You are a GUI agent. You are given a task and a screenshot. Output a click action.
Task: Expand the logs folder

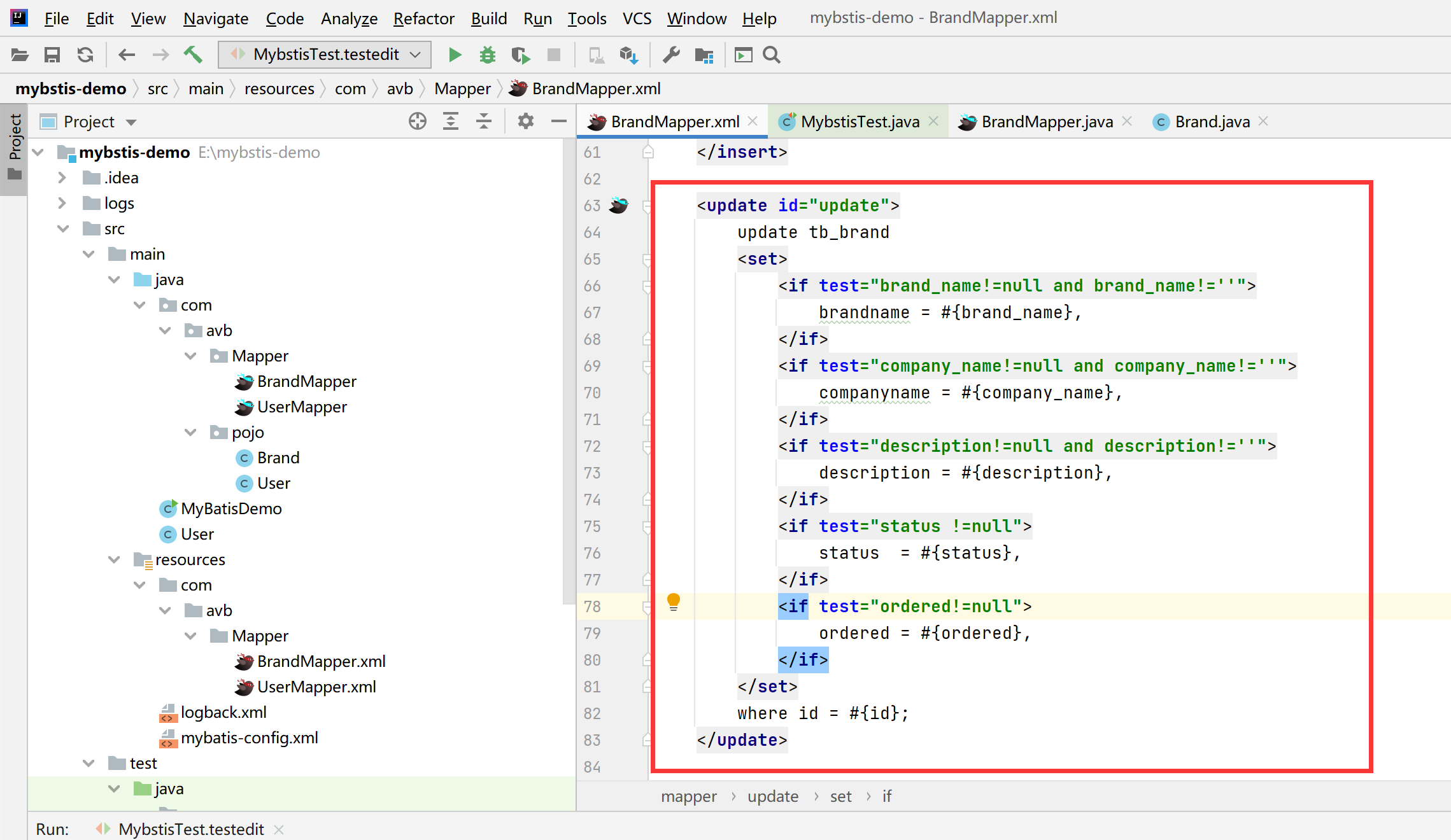coord(62,203)
